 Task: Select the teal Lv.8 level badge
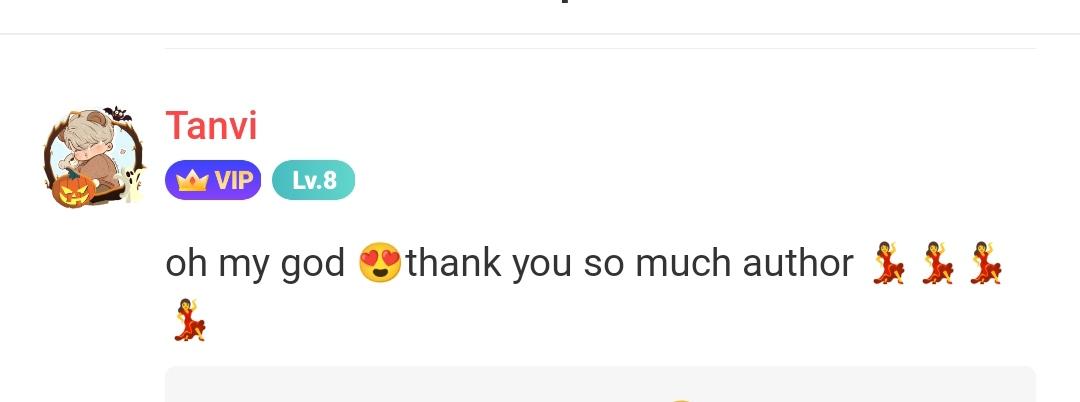point(313,180)
